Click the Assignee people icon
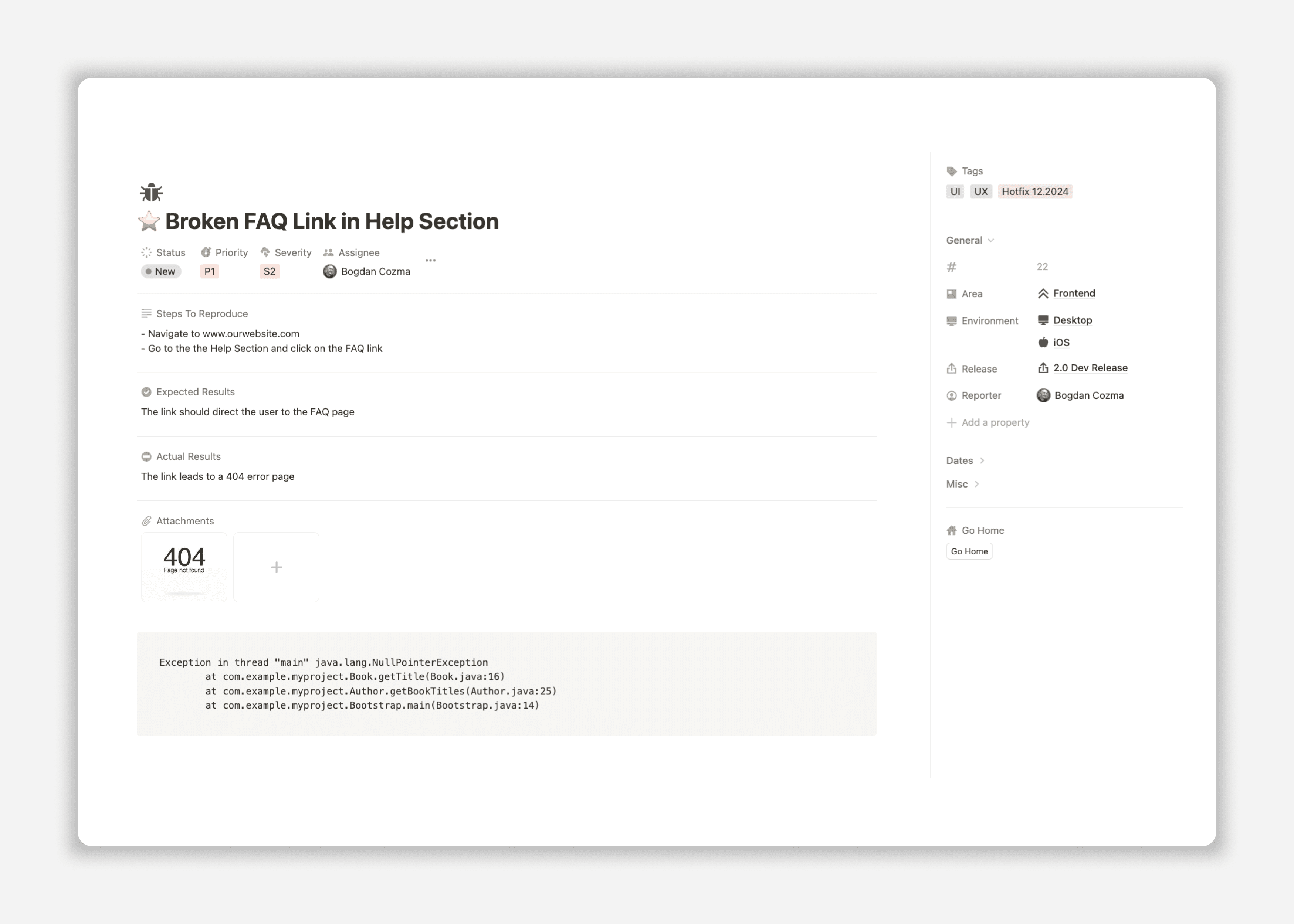This screenshot has width=1294, height=924. tap(328, 252)
